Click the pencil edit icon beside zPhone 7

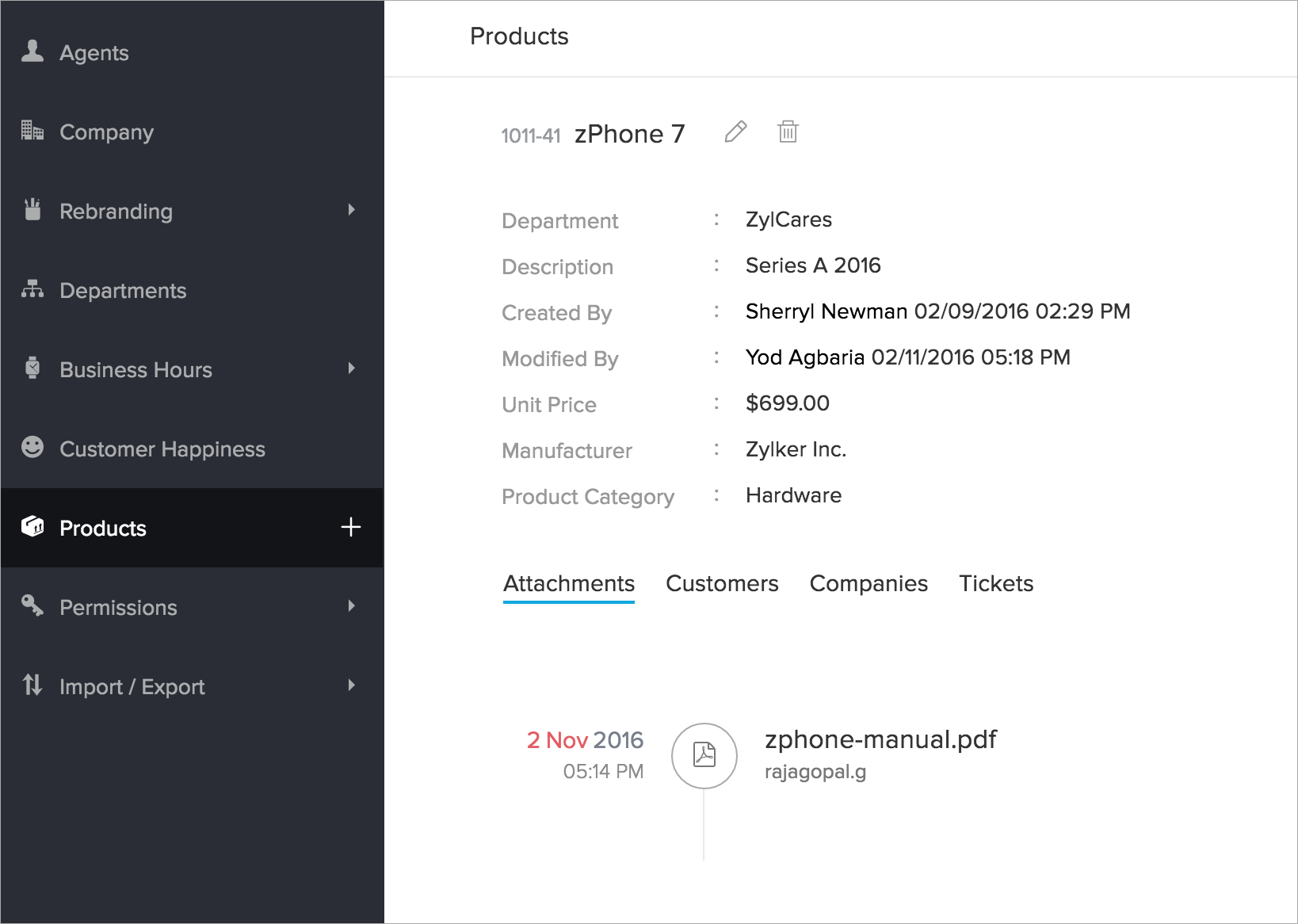735,132
